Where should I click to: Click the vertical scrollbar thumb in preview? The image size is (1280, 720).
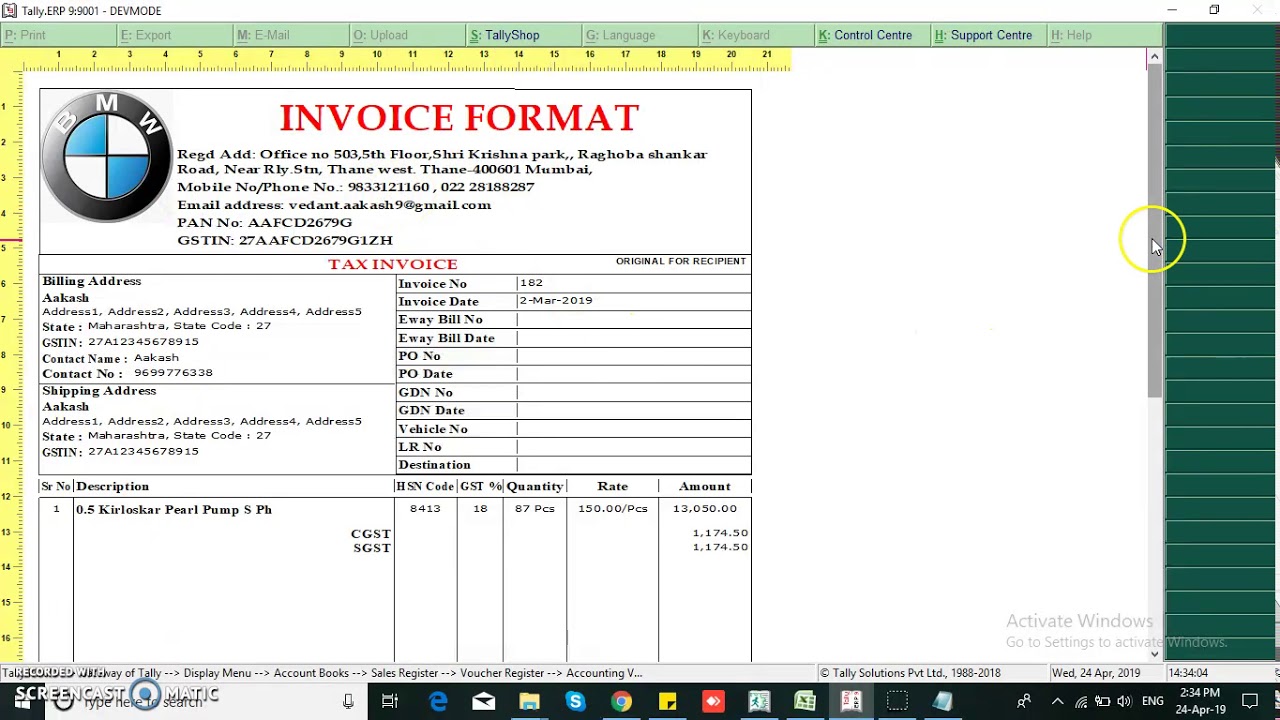1154,232
